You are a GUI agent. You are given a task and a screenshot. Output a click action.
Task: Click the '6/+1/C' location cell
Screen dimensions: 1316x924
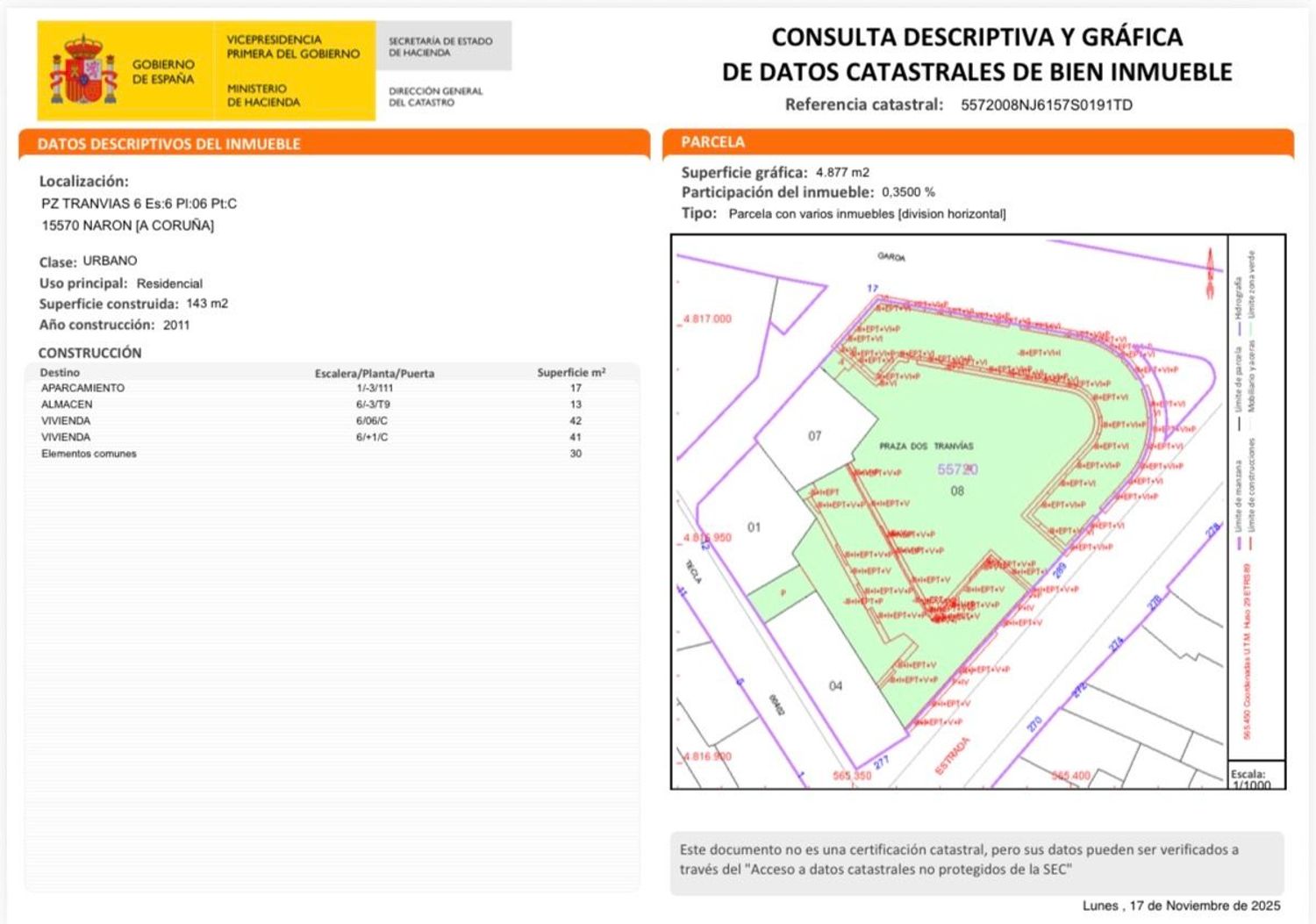click(372, 437)
